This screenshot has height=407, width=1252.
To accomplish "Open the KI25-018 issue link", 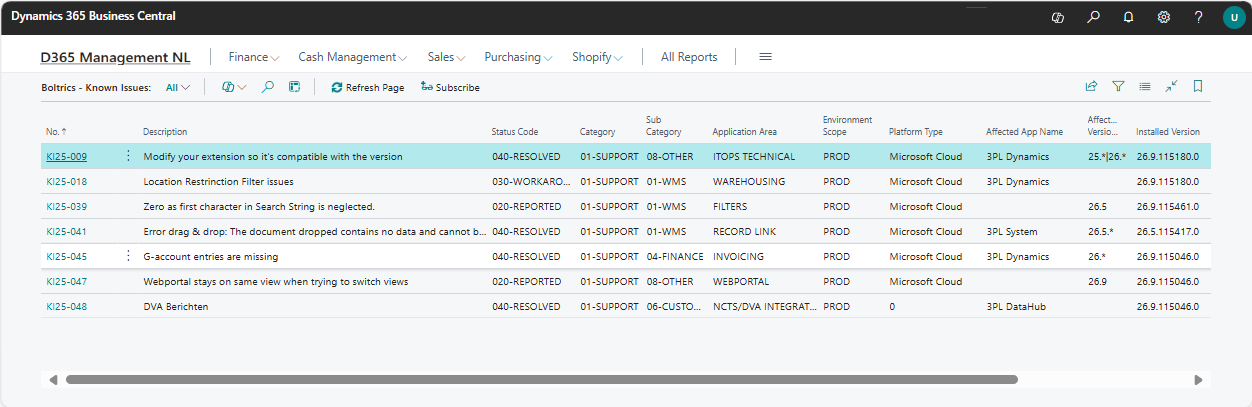I will point(66,182).
